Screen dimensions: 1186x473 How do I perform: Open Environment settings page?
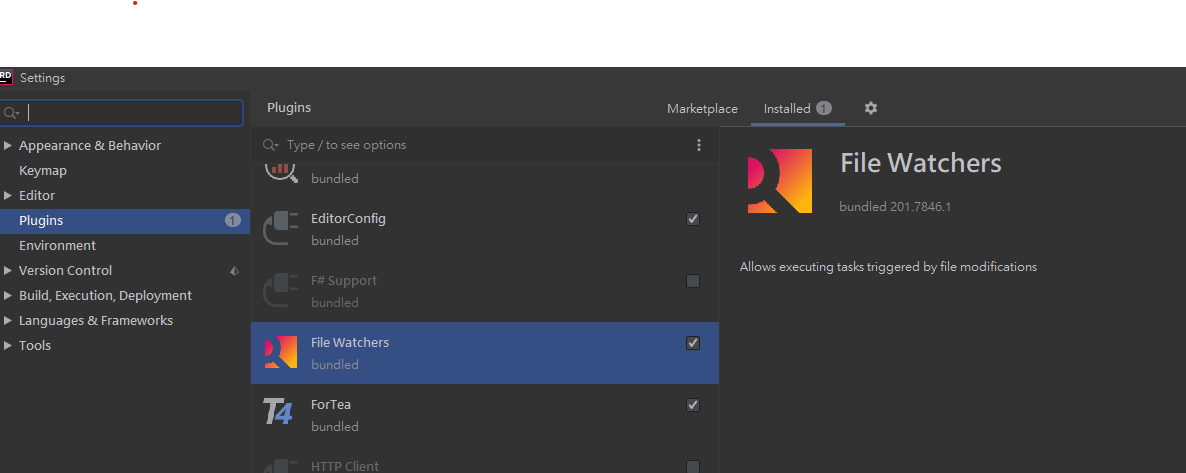coord(57,245)
